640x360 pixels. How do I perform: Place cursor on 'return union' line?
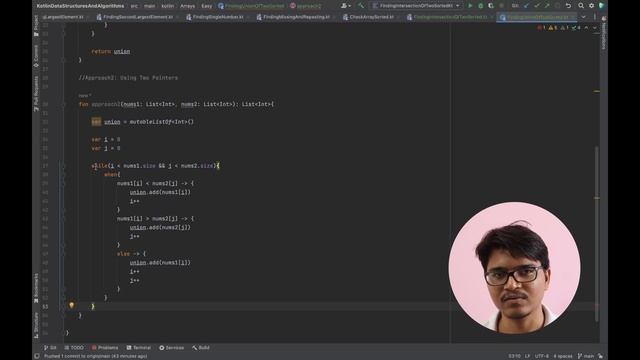(111, 51)
